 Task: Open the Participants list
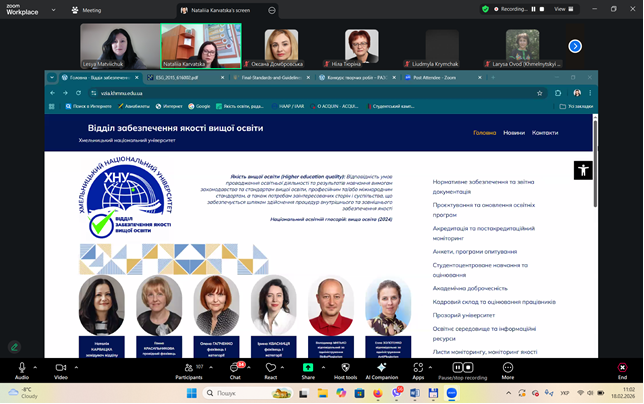tap(188, 368)
